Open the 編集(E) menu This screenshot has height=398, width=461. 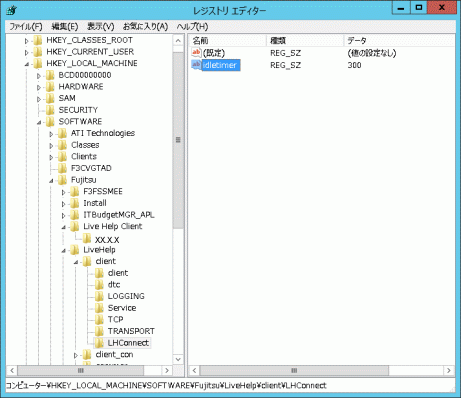tap(65, 26)
